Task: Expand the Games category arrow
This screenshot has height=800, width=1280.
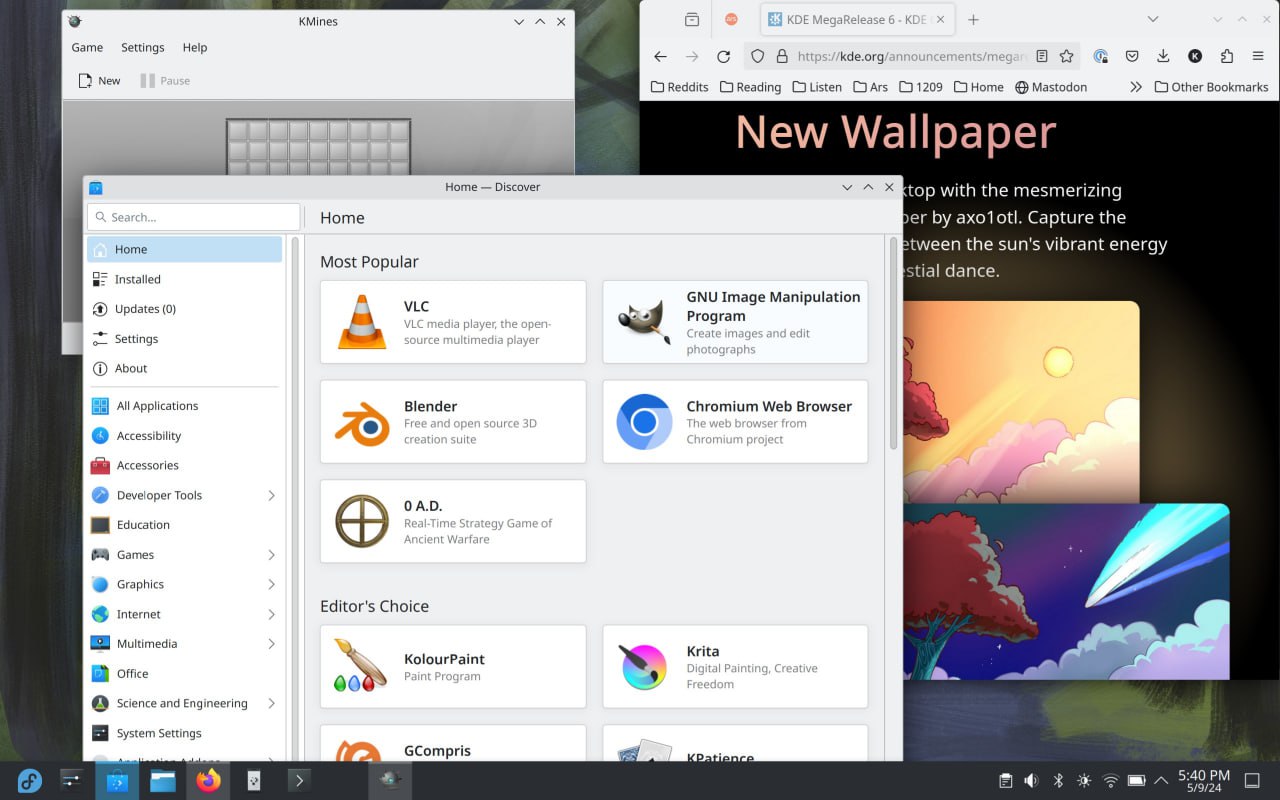Action: 271,555
